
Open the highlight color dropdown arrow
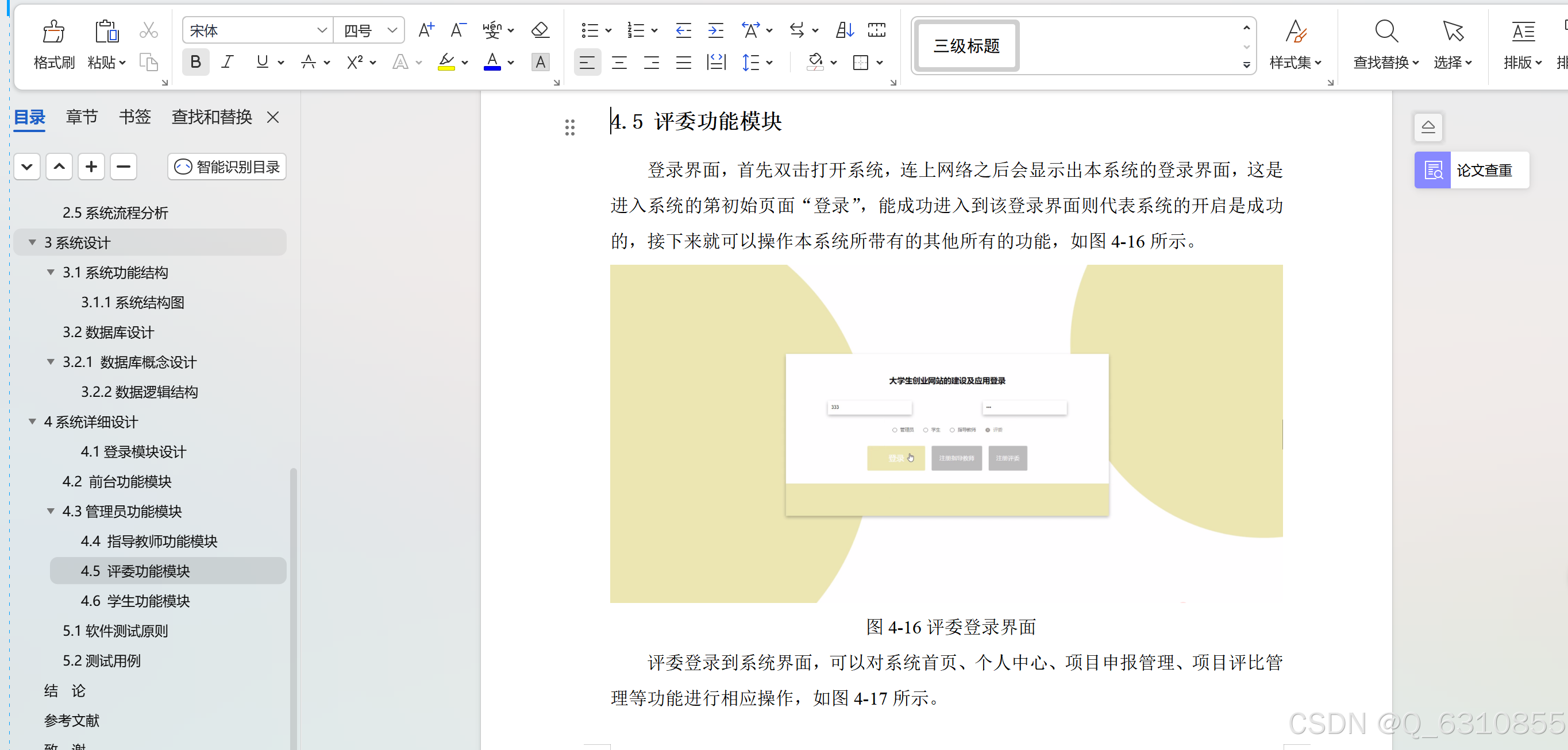465,63
